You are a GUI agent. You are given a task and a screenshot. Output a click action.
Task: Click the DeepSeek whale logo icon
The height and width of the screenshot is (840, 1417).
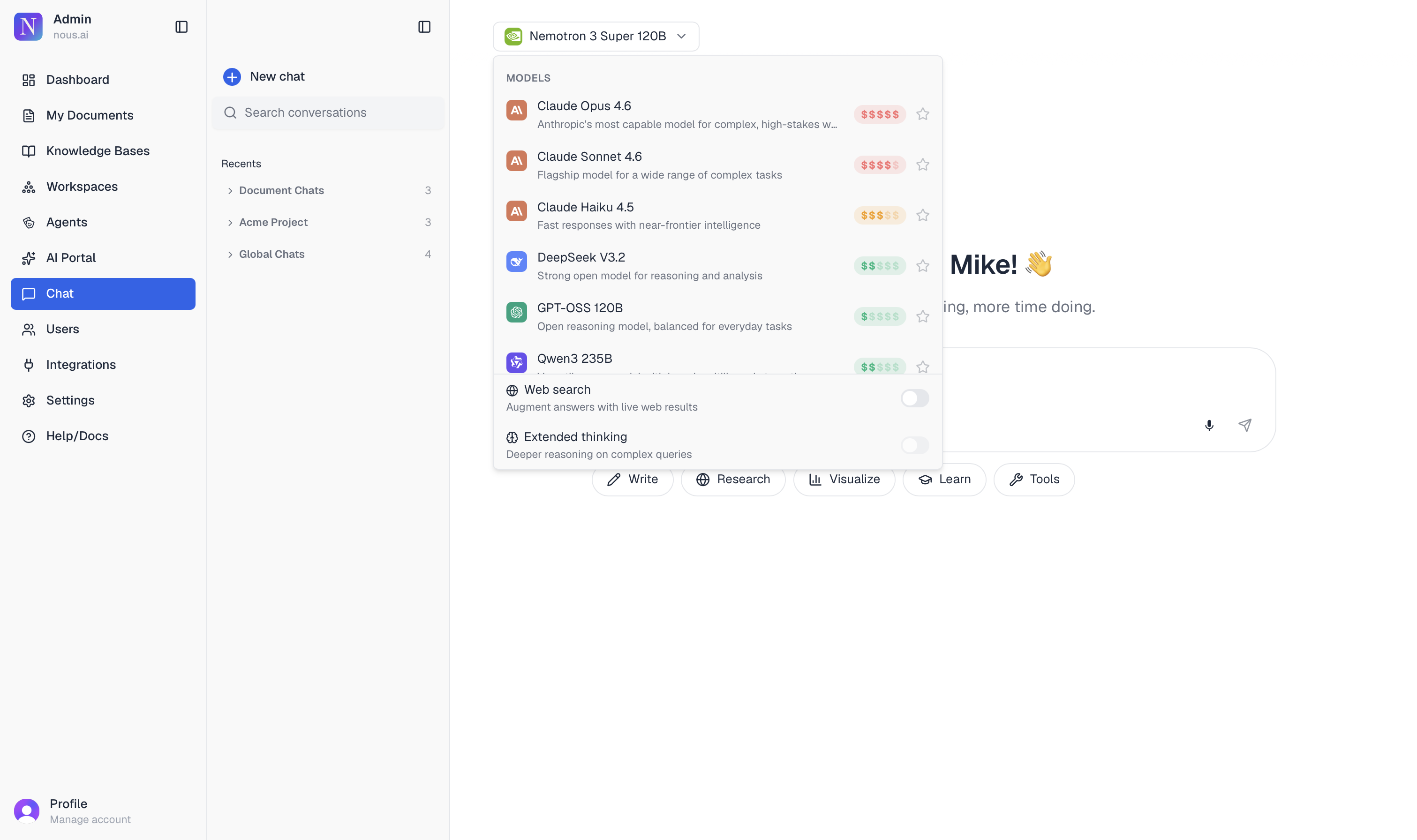[x=516, y=262]
